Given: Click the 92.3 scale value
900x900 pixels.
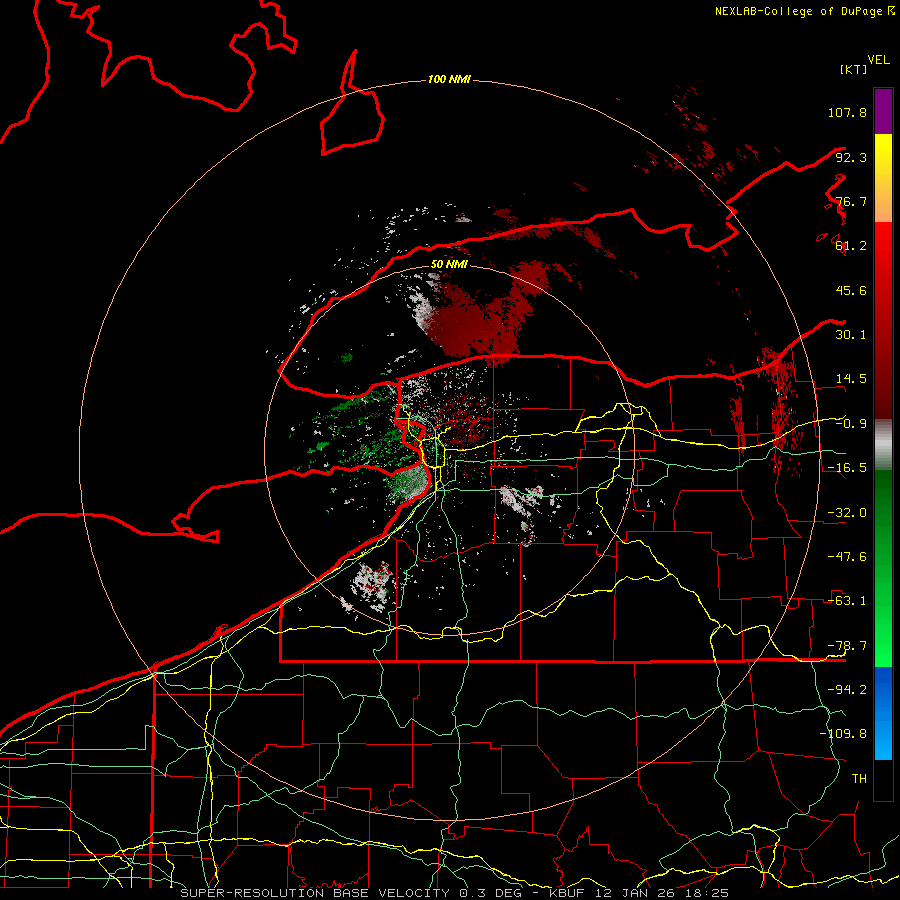Looking at the screenshot, I should [x=851, y=157].
